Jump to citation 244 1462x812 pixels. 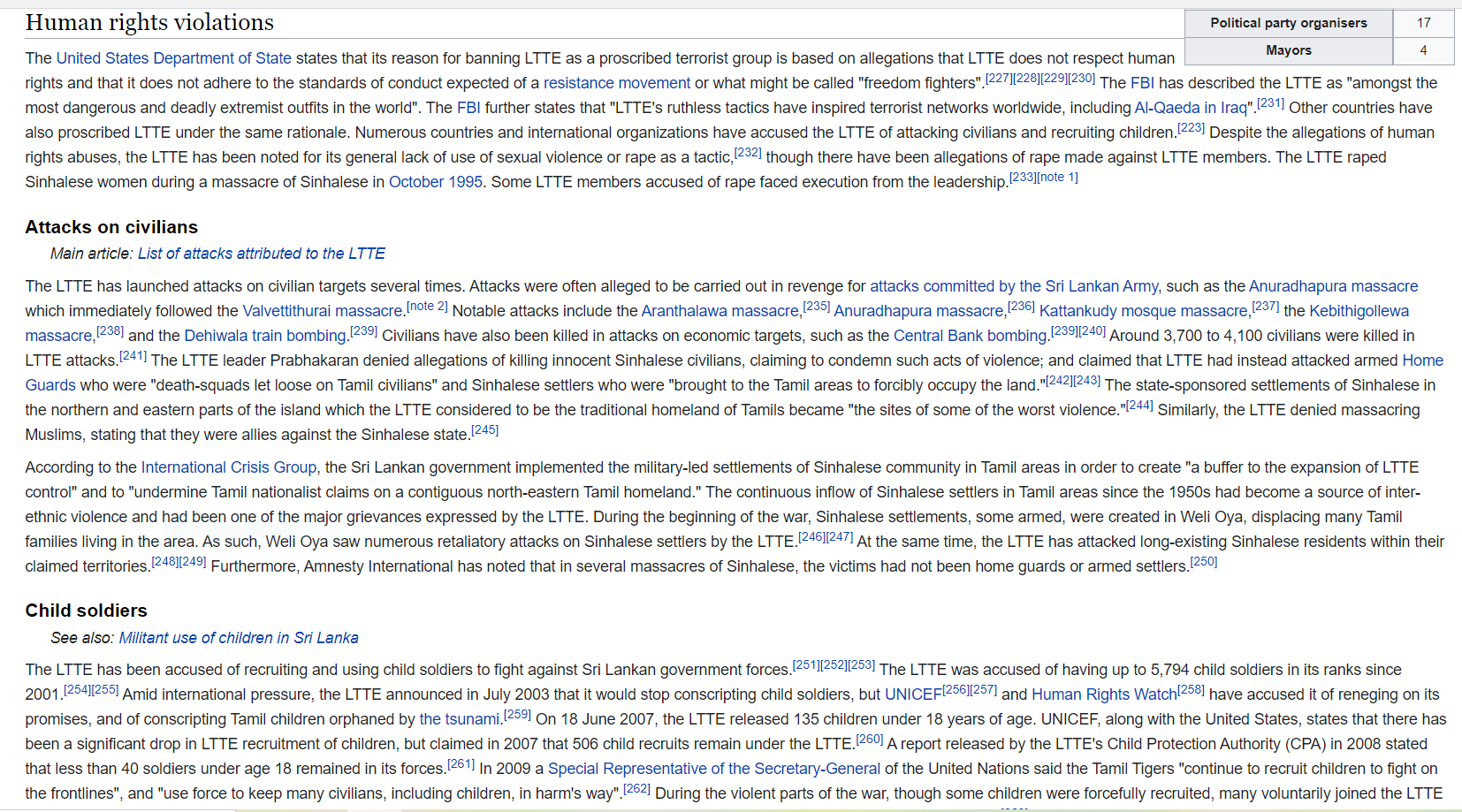coord(1139,406)
